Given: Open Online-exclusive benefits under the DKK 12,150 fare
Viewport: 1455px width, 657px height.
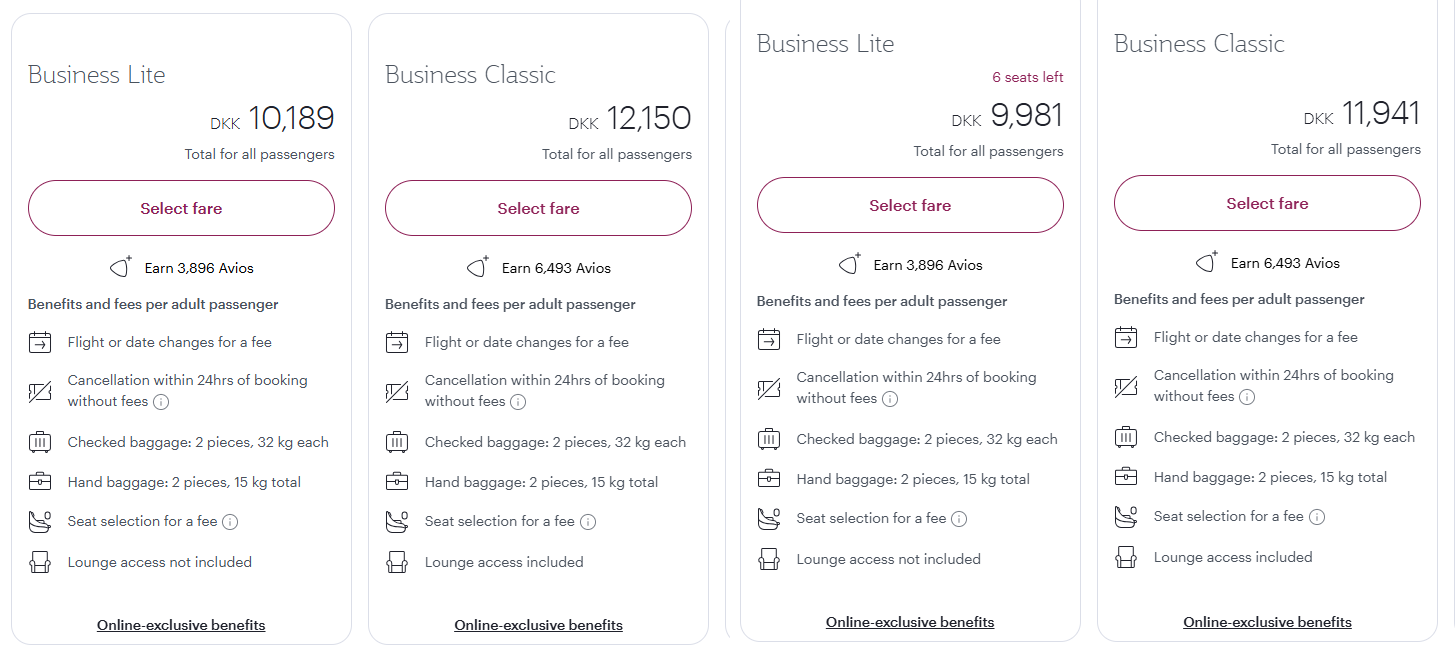Looking at the screenshot, I should 538,625.
